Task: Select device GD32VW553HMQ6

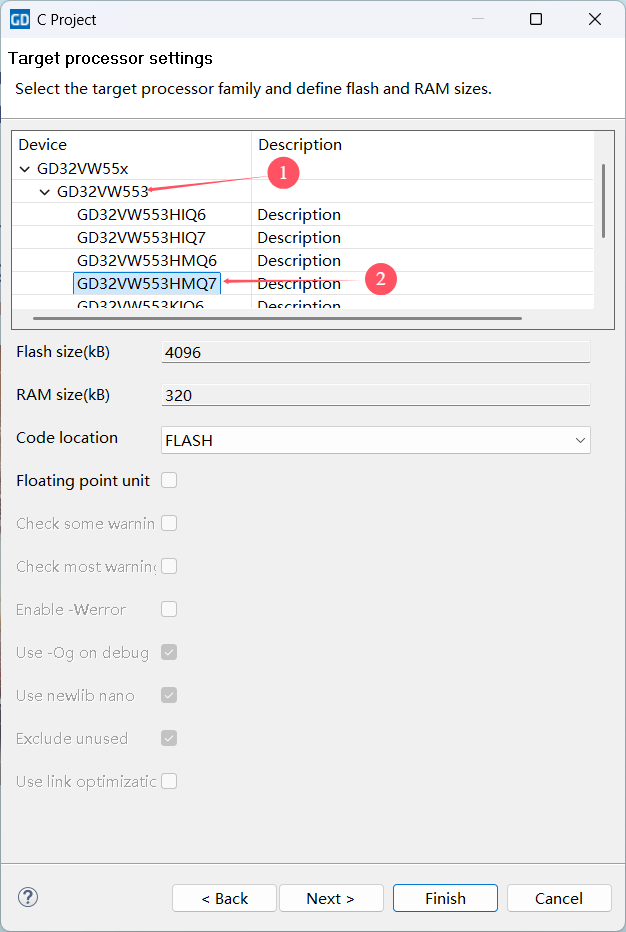Action: click(x=146, y=261)
